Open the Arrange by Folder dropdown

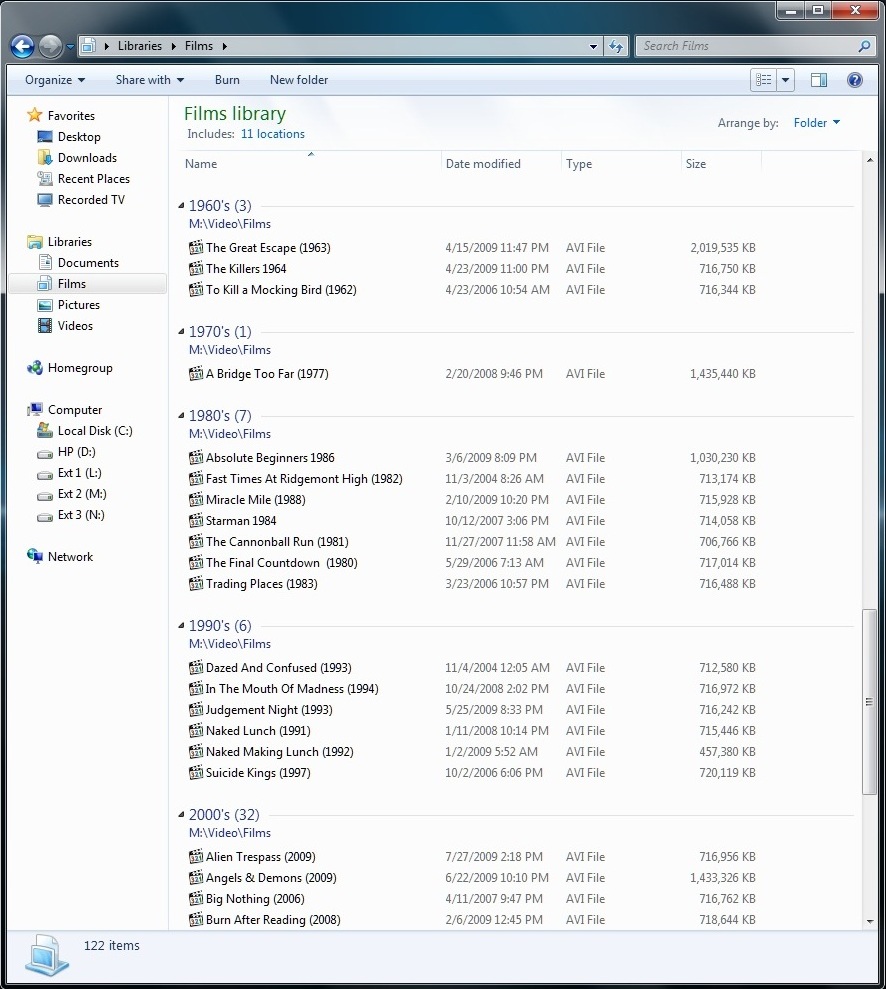pyautogui.click(x=816, y=122)
